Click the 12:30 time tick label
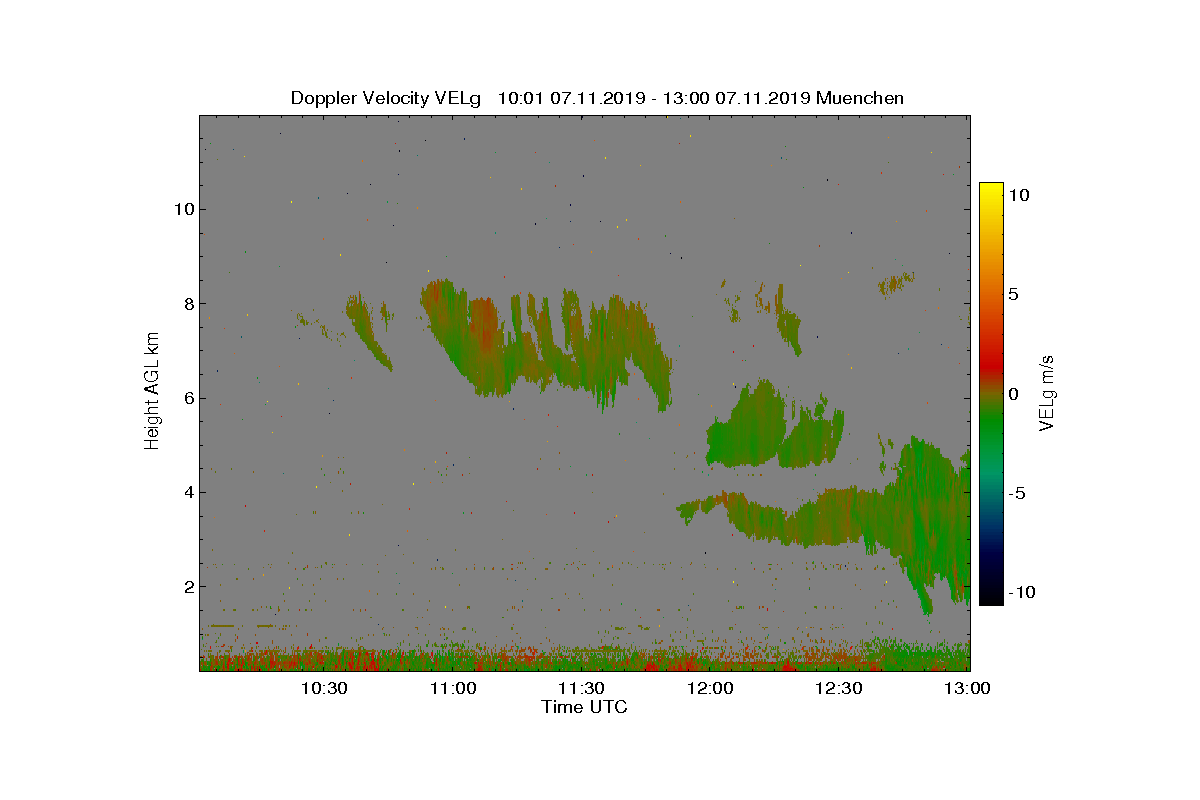This screenshot has height=800, width=1200. click(x=838, y=689)
